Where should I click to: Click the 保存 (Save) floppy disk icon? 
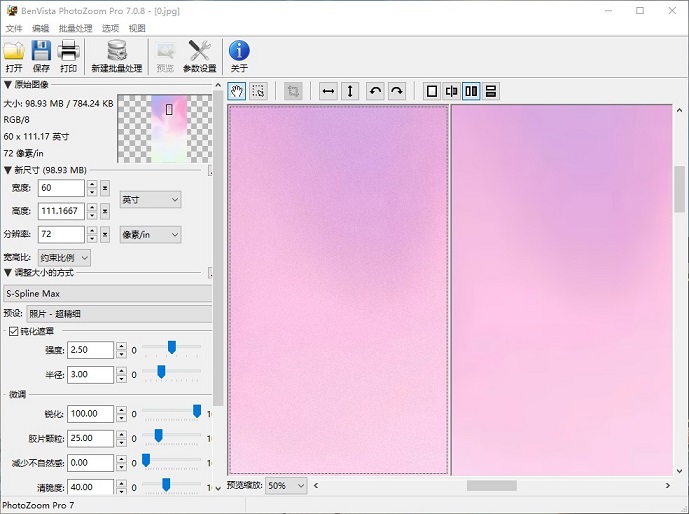(x=41, y=55)
